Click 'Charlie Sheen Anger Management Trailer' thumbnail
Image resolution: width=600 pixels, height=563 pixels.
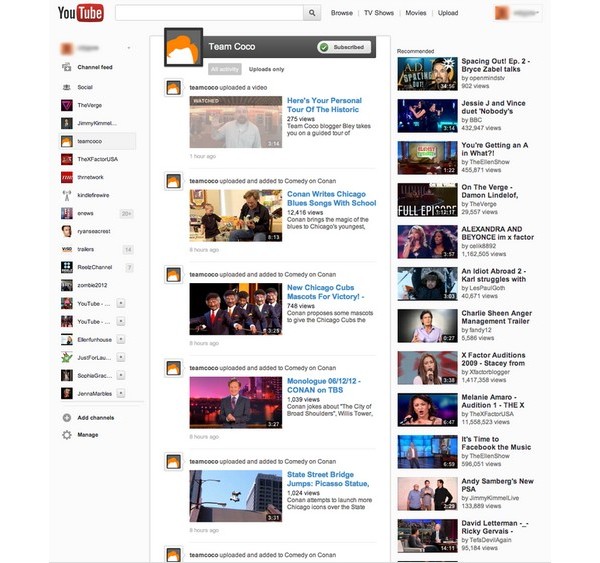pos(427,326)
